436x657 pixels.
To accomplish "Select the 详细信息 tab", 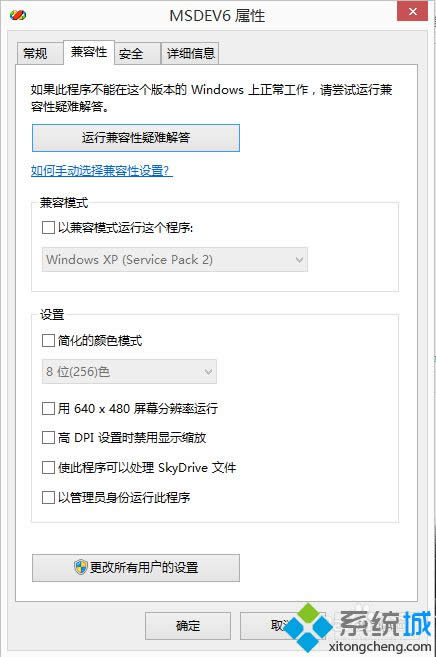I will (191, 53).
